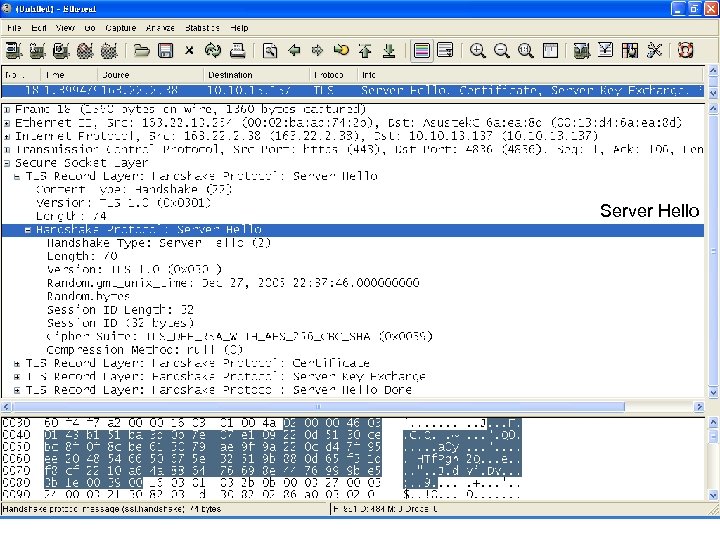
Task: Edit capture filters icon
Action: pyautogui.click(x=582, y=50)
